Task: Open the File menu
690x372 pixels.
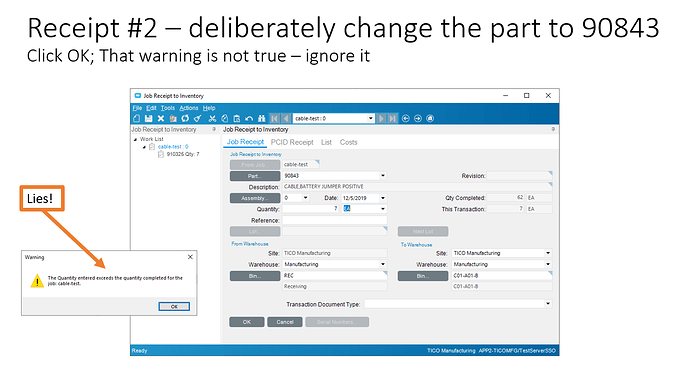Action: pyautogui.click(x=137, y=108)
